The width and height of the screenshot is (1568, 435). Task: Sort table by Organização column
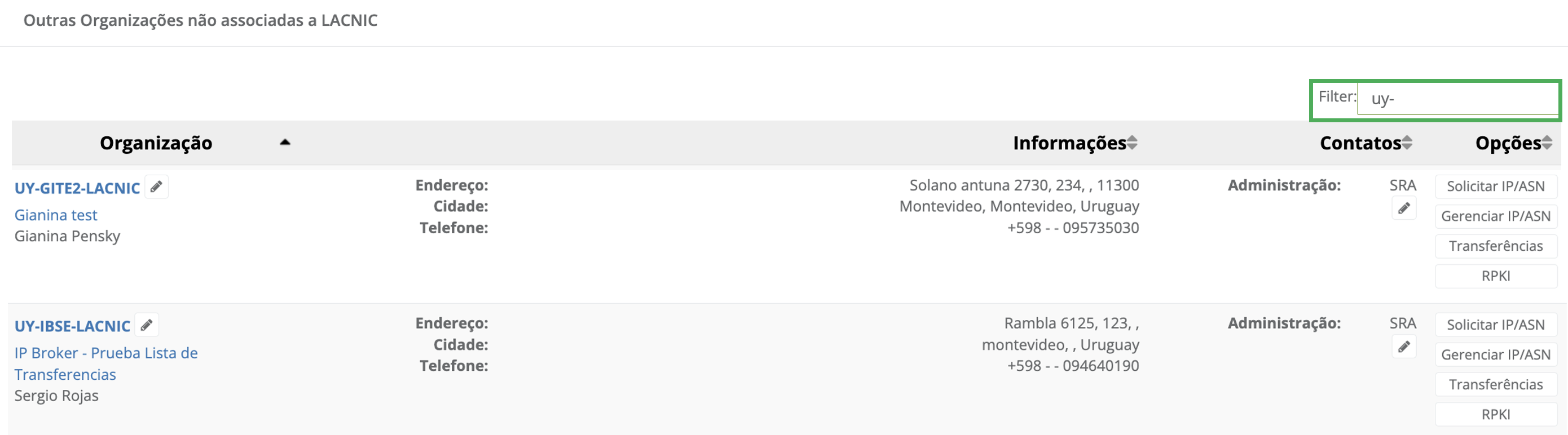pyautogui.click(x=156, y=143)
